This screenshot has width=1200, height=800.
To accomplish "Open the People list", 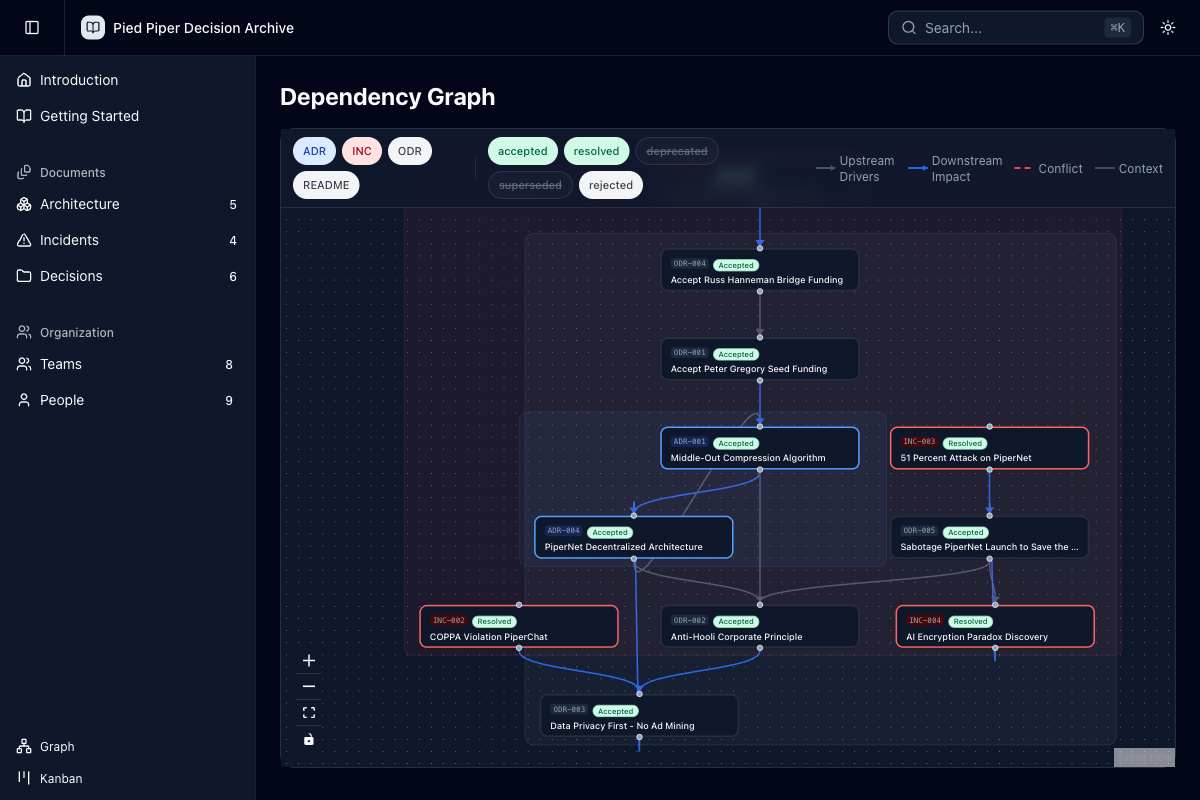I will [127, 400].
